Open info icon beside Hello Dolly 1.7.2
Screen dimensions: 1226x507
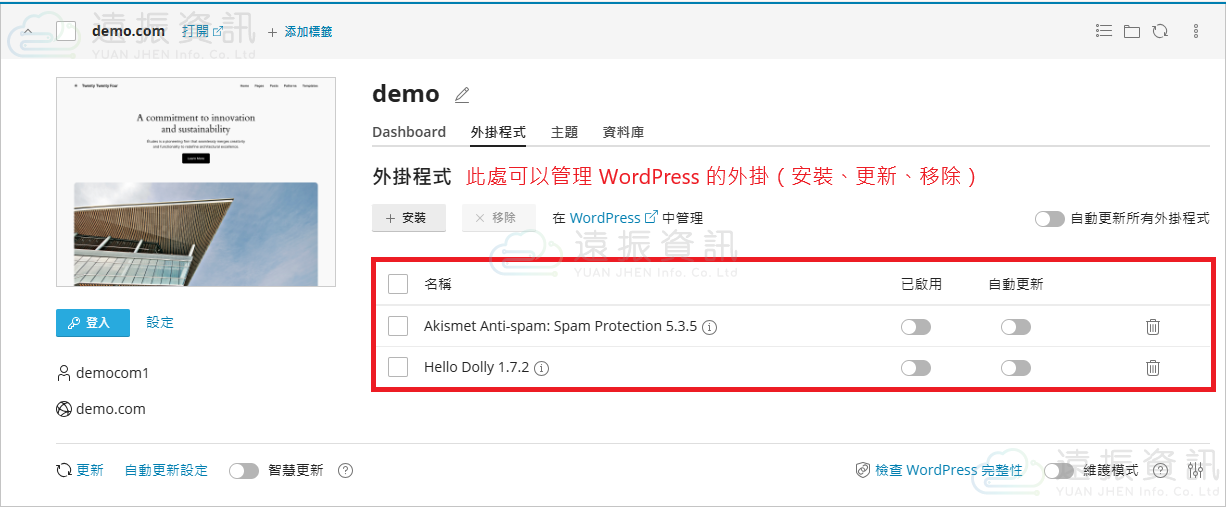[x=542, y=368]
